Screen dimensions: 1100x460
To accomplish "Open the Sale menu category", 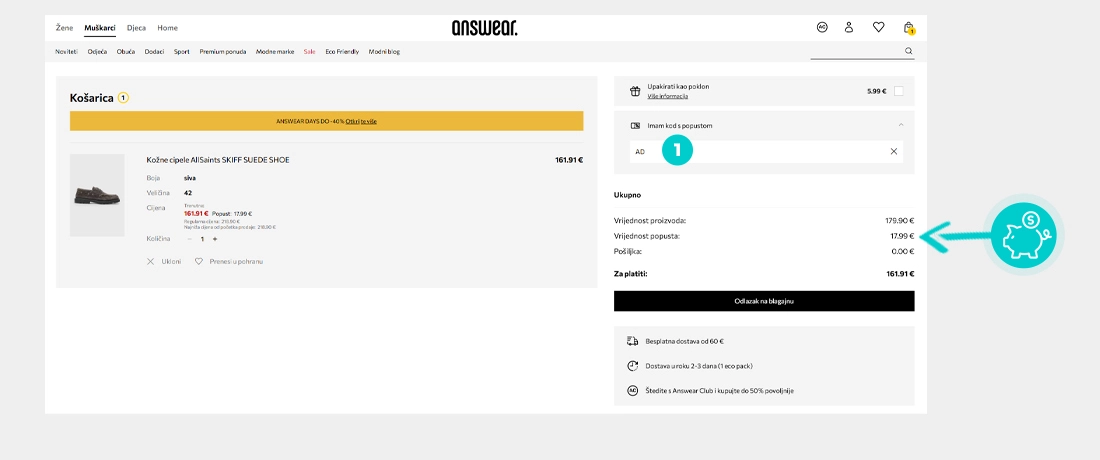I will click(309, 51).
